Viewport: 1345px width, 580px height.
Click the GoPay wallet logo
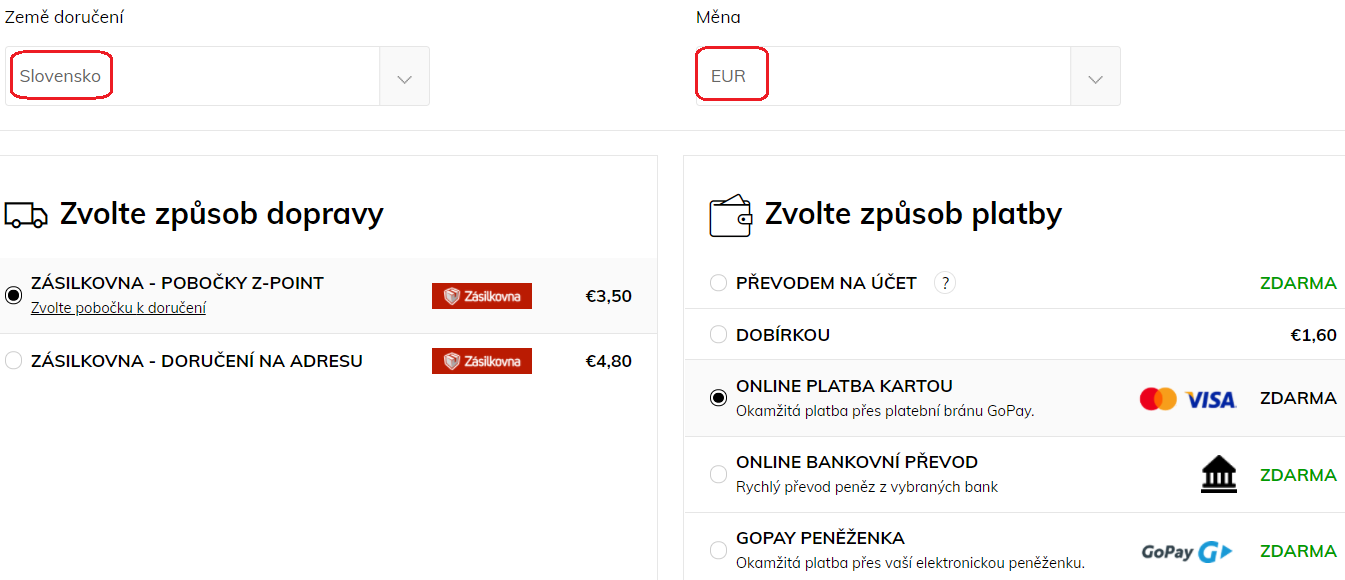(1187, 551)
